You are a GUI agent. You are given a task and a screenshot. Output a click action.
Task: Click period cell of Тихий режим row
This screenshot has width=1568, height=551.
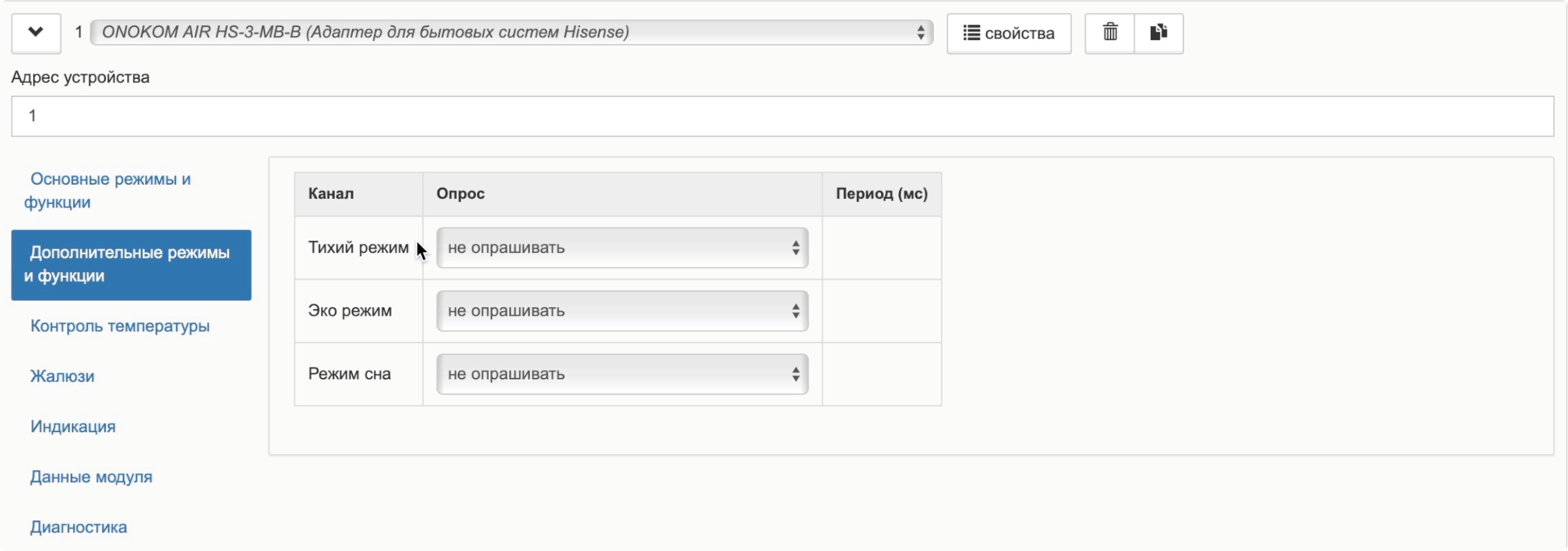click(x=881, y=248)
